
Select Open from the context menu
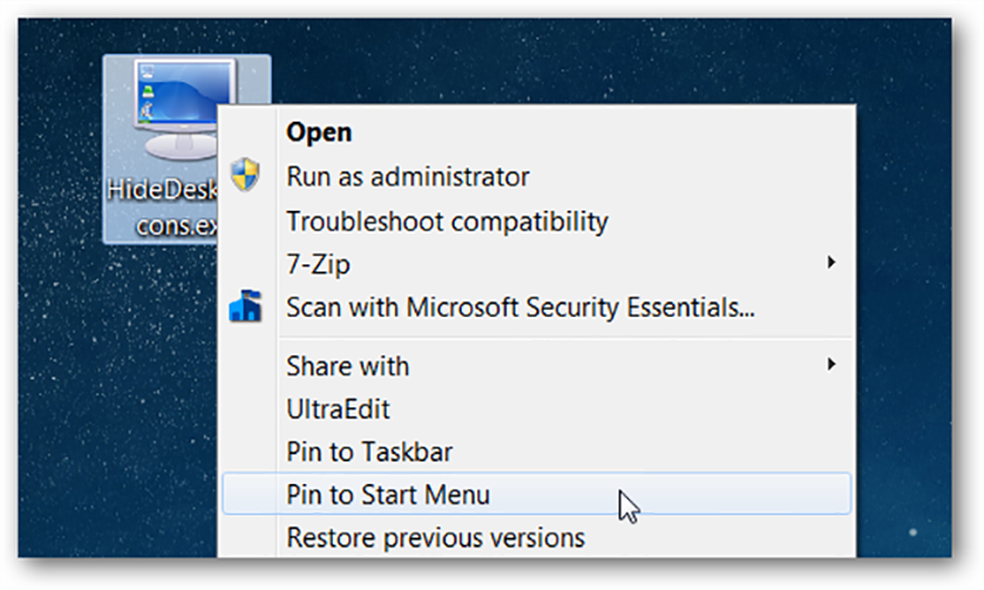[319, 132]
